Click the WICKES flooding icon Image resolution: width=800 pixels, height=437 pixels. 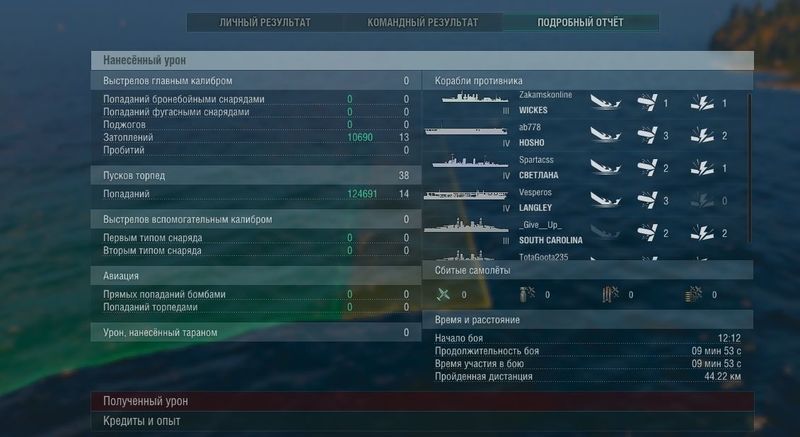[x=703, y=103]
